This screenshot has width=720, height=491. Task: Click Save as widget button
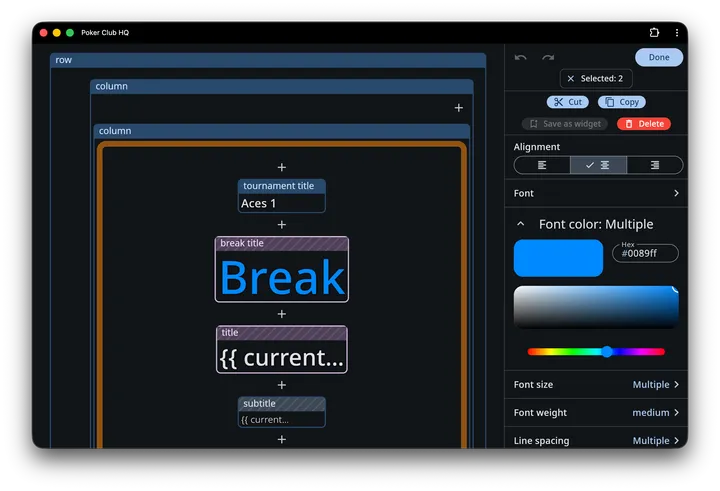coord(565,124)
